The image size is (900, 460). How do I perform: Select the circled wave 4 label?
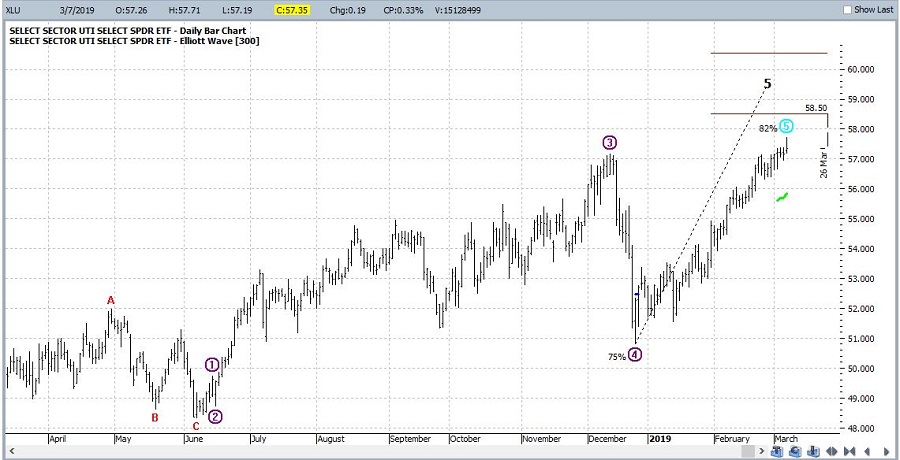pos(635,355)
